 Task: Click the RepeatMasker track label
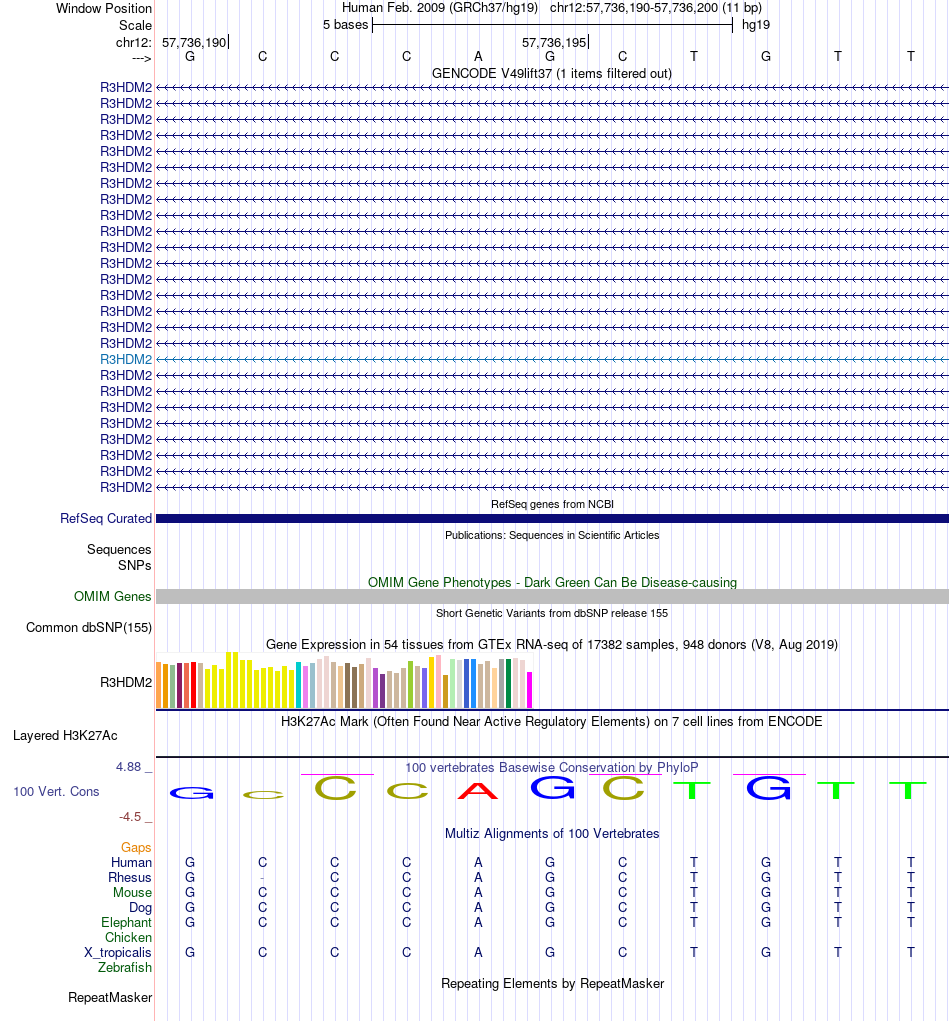click(x=110, y=998)
